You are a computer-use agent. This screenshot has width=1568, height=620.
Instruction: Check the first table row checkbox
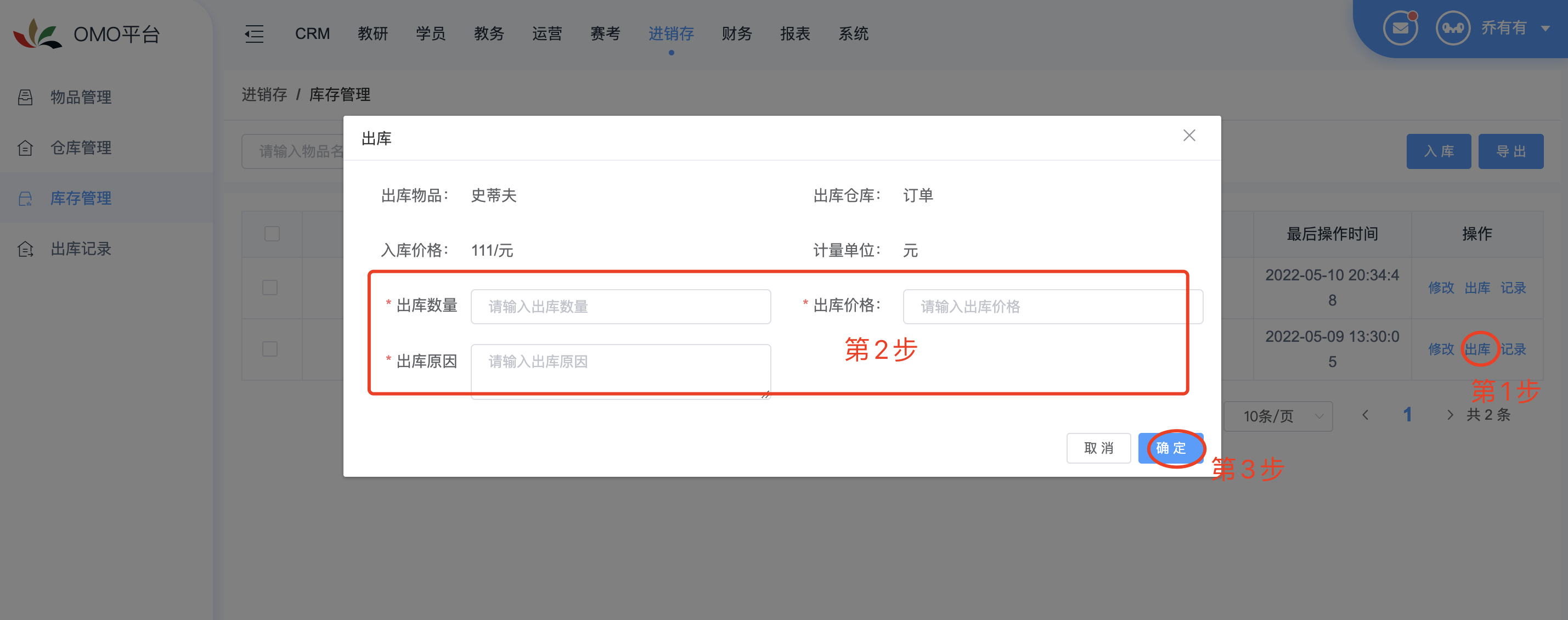click(269, 288)
